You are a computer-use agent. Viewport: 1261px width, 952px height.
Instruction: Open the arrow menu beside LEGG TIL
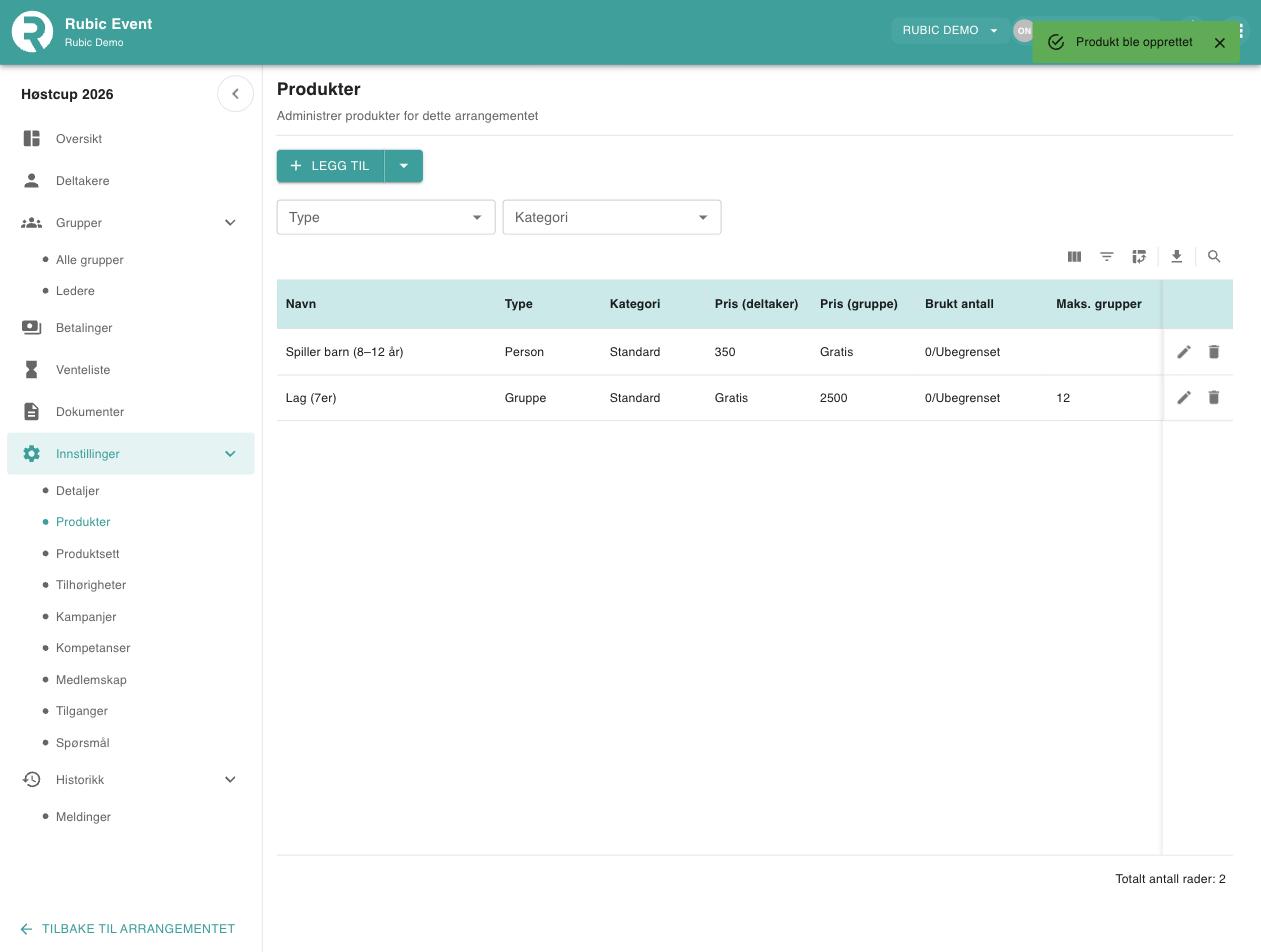[404, 166]
